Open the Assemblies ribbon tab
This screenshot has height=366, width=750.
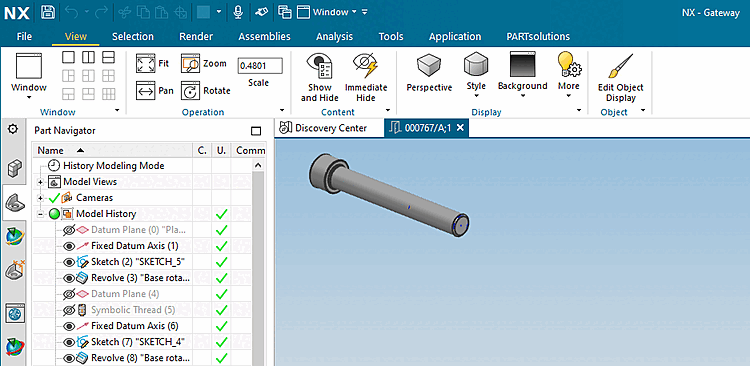tap(265, 36)
